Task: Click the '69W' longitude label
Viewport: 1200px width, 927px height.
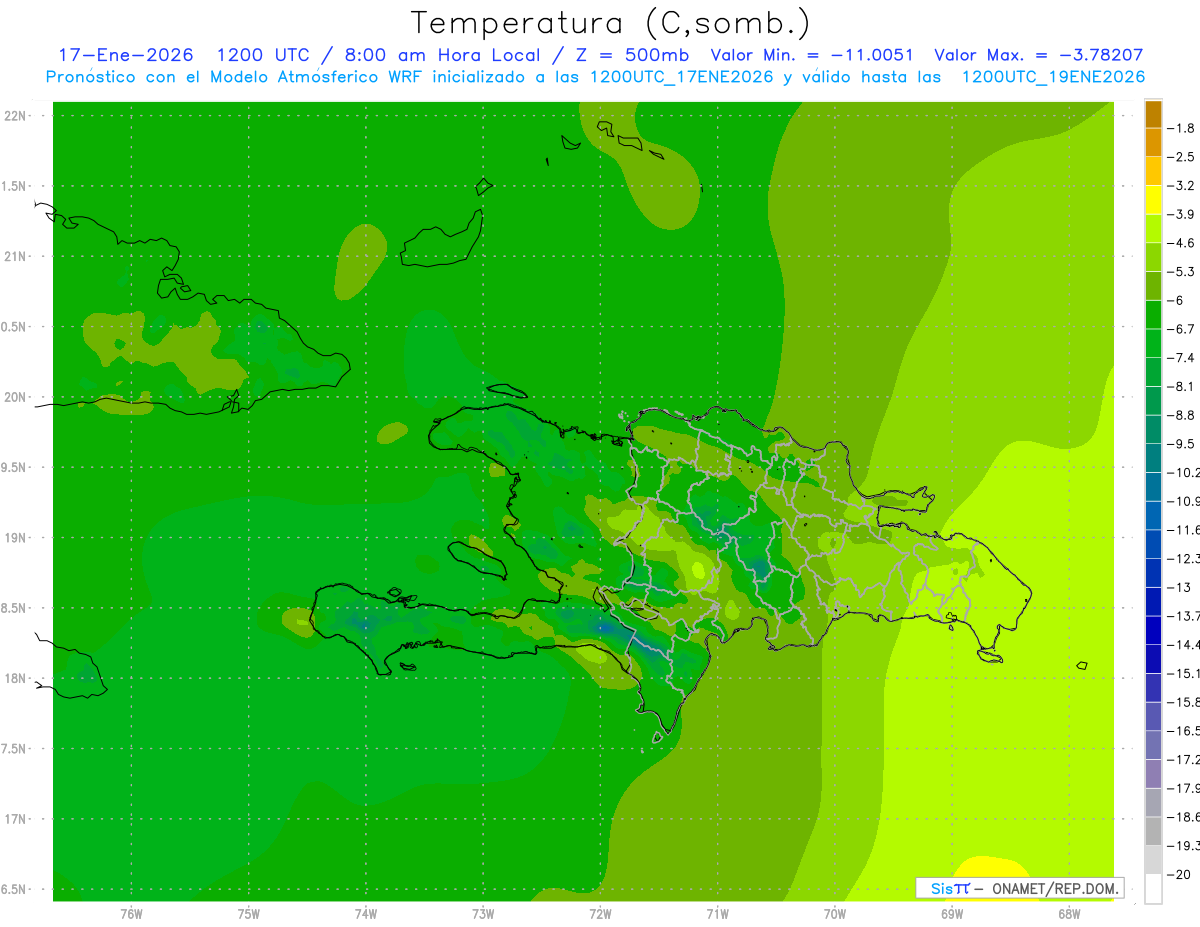Action: pyautogui.click(x=952, y=914)
